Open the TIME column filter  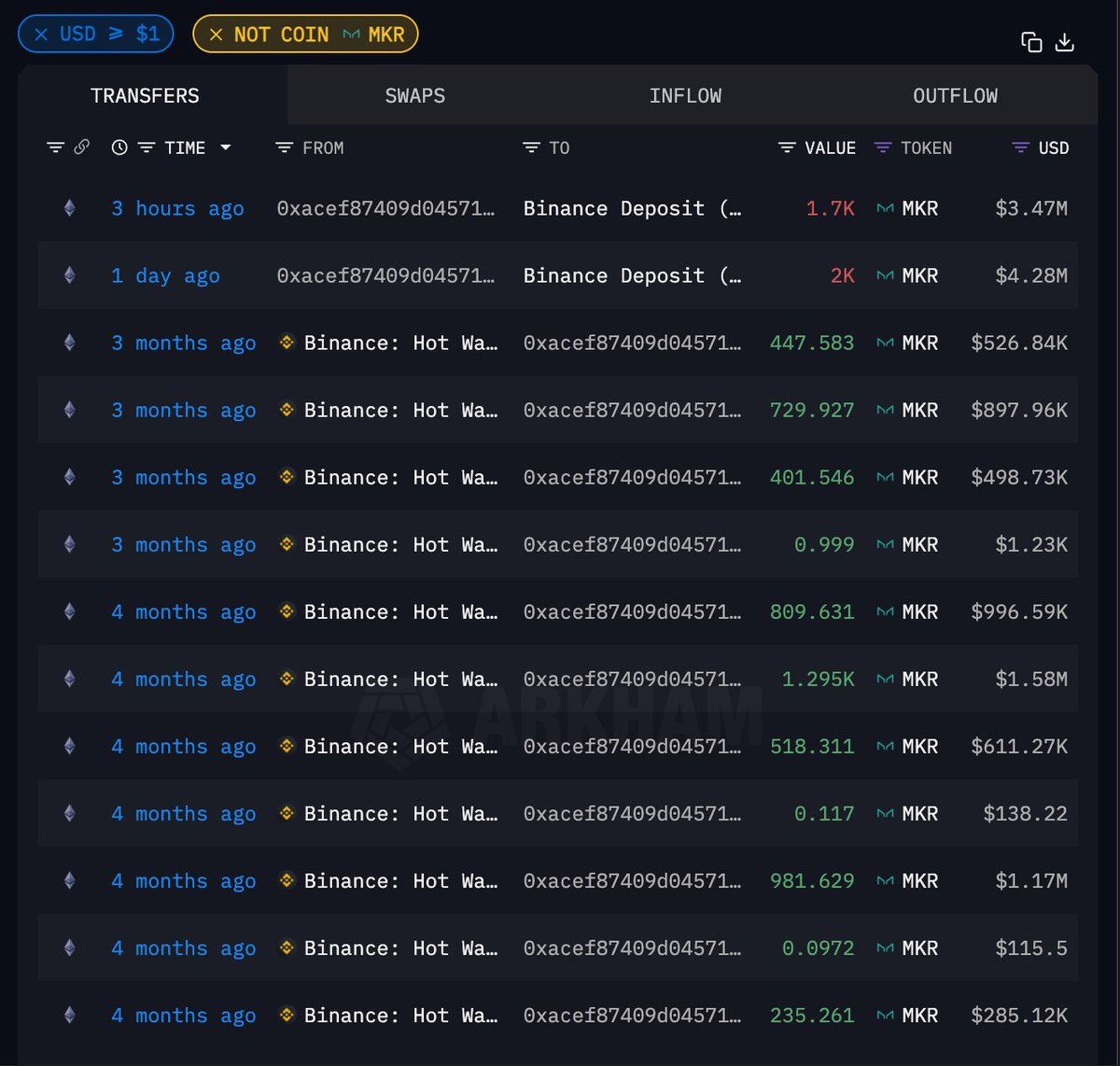click(147, 147)
